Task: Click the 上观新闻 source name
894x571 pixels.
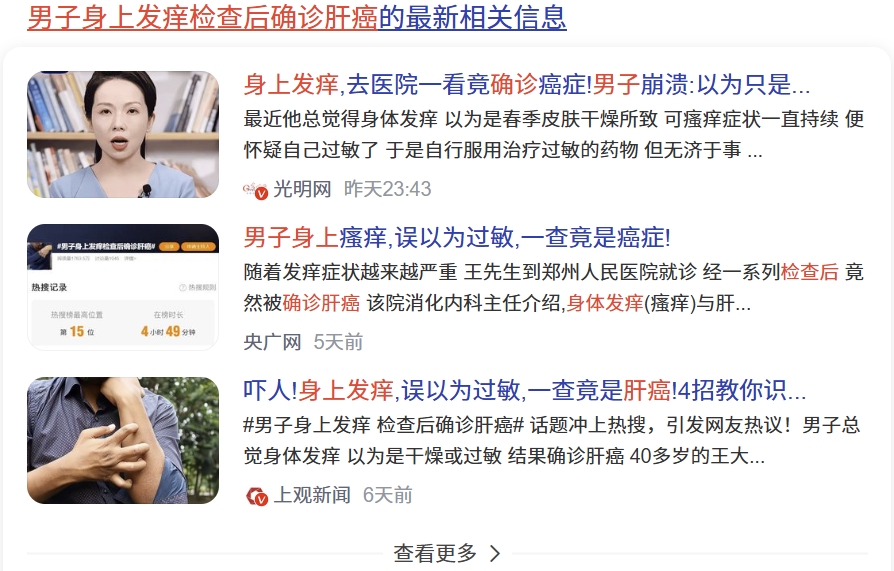Action: 312,495
